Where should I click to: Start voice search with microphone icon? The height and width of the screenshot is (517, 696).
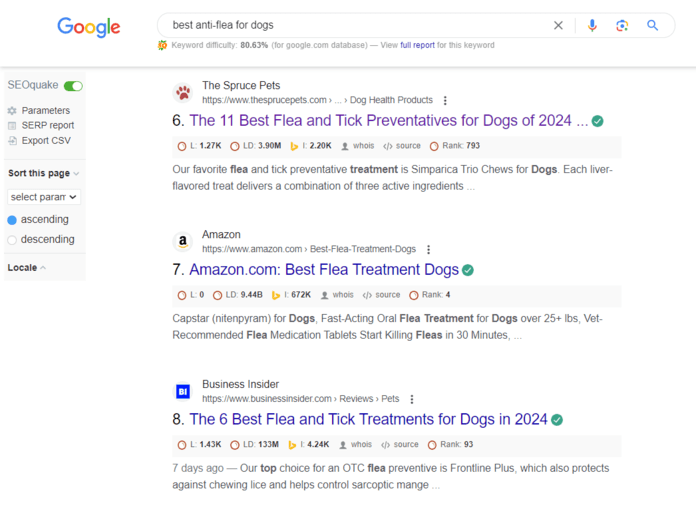592,25
